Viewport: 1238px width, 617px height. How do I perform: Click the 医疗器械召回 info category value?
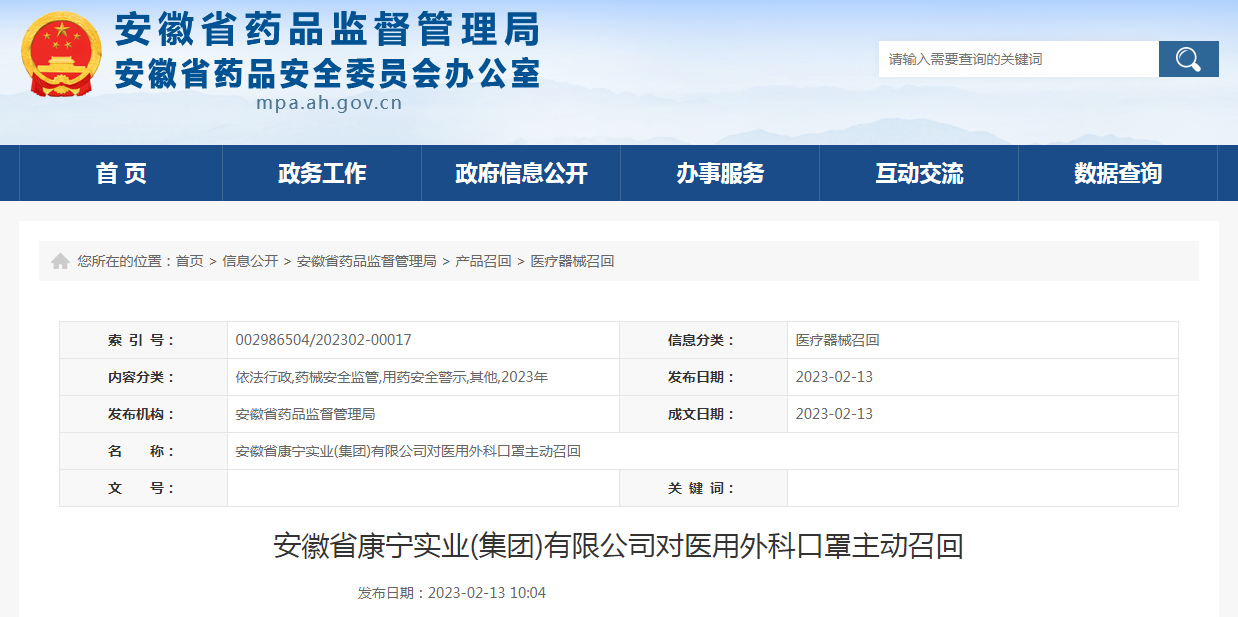[838, 340]
